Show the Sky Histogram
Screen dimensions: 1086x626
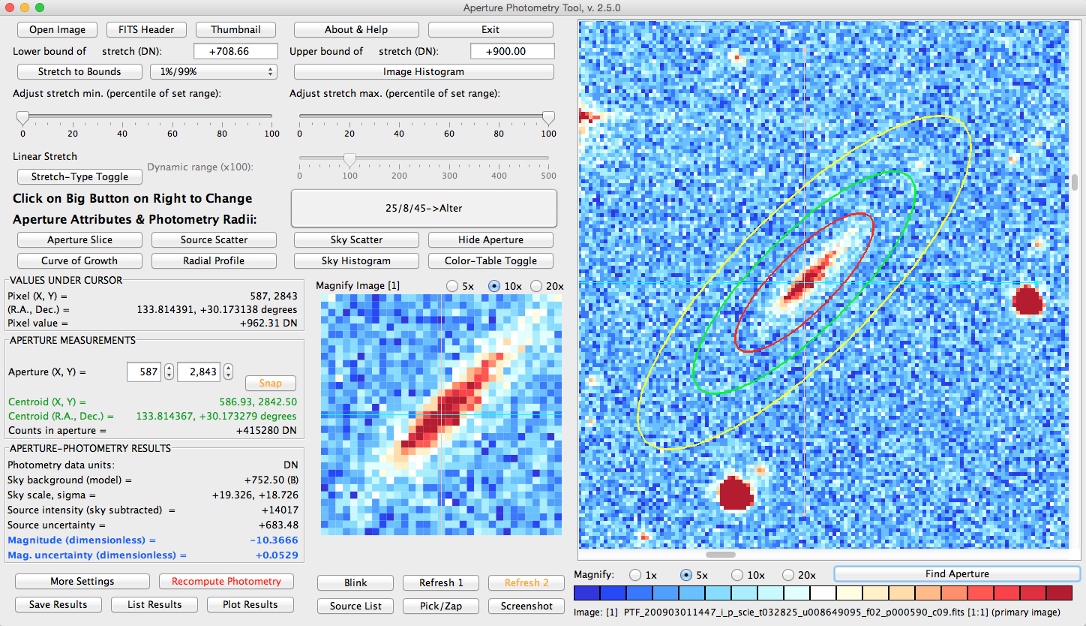356,260
